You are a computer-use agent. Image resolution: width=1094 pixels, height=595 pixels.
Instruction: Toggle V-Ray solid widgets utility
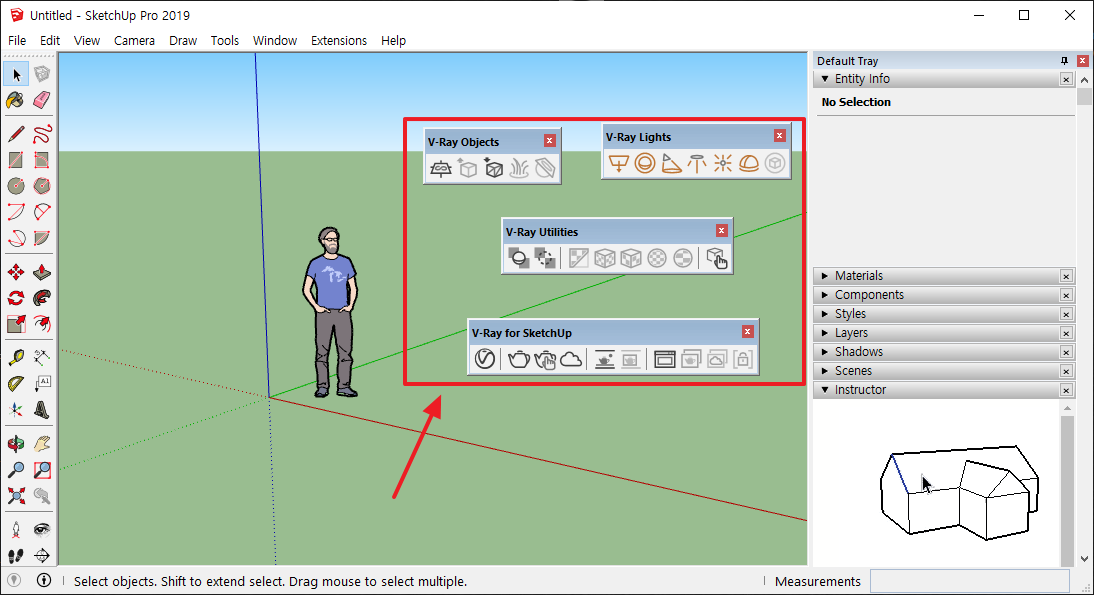click(518, 258)
